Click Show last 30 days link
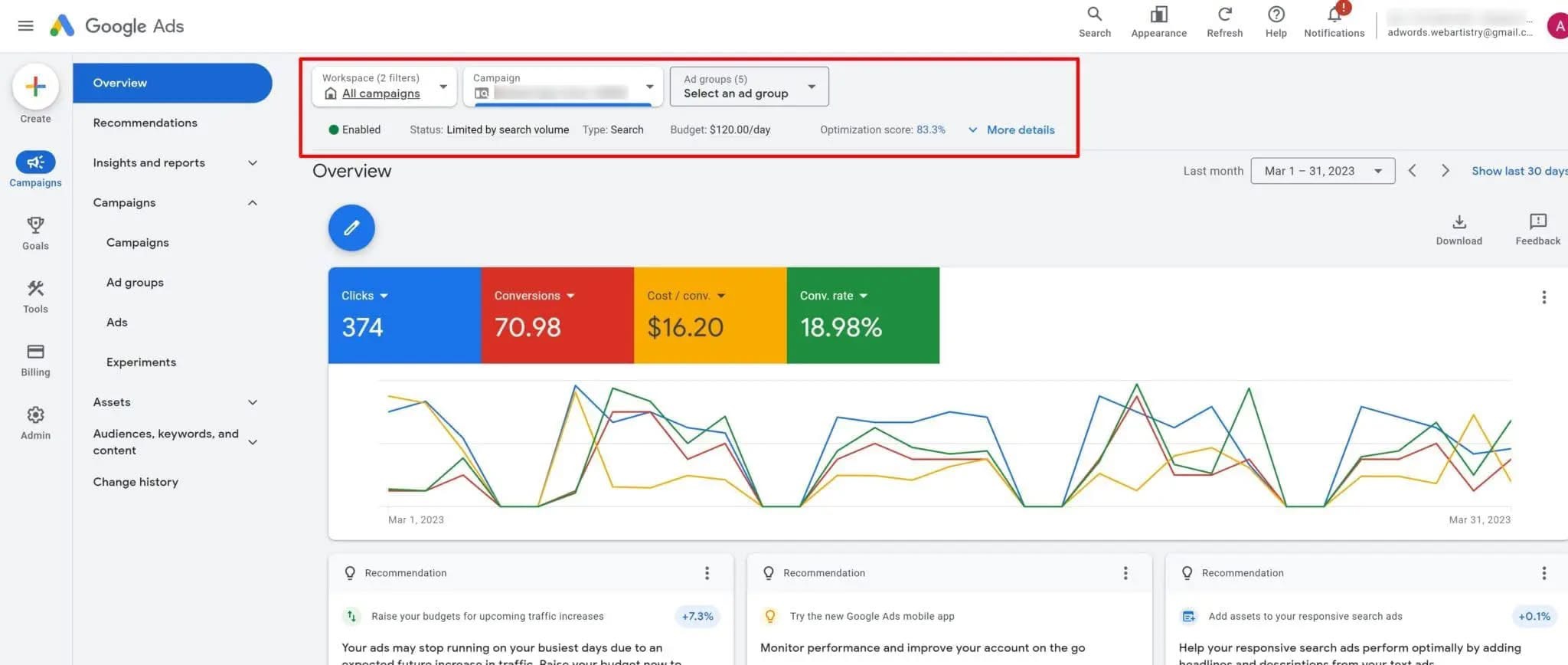This screenshot has height=665, width=1568. click(1518, 171)
